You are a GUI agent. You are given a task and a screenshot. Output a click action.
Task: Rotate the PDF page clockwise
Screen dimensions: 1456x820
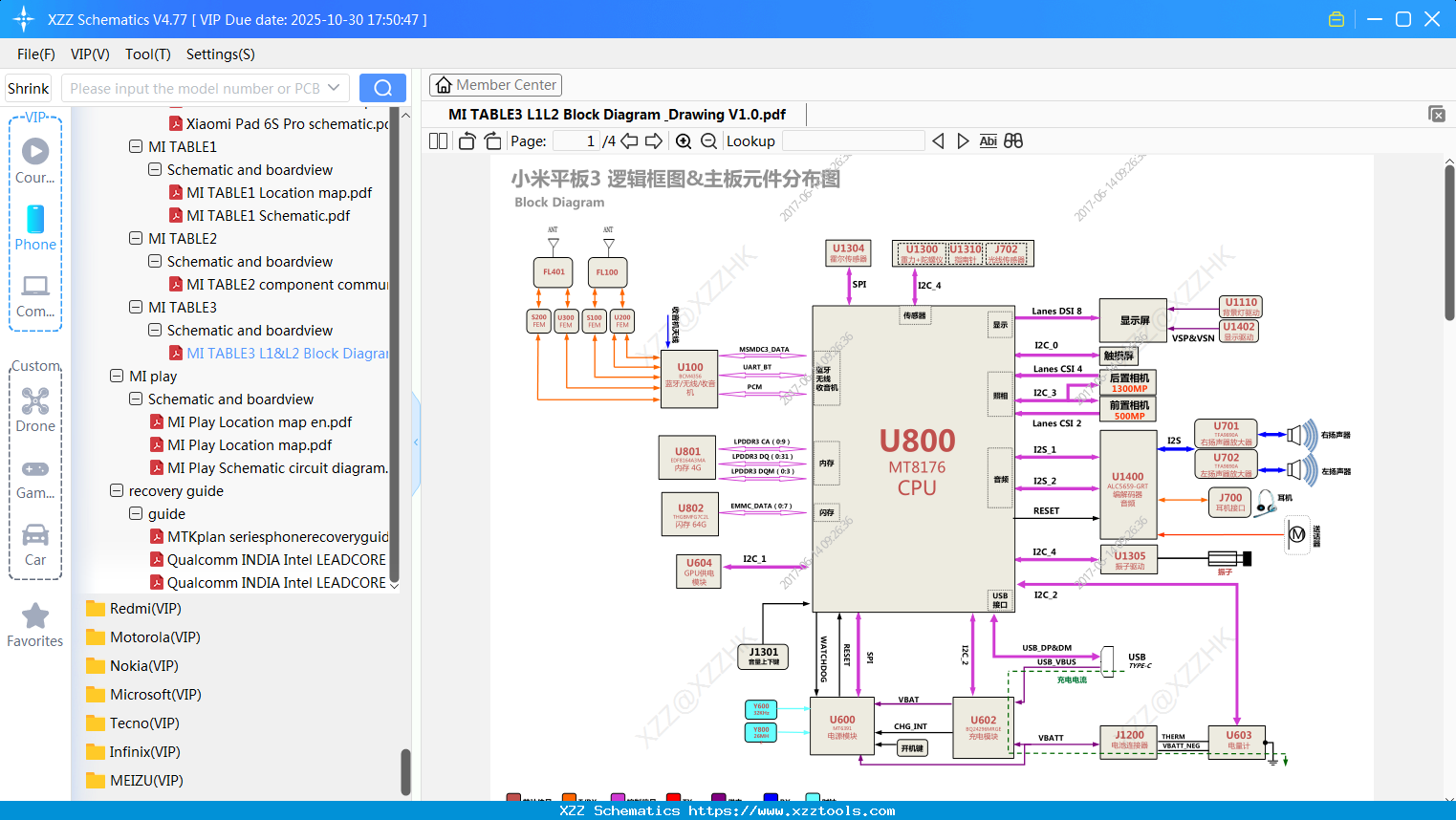(491, 140)
